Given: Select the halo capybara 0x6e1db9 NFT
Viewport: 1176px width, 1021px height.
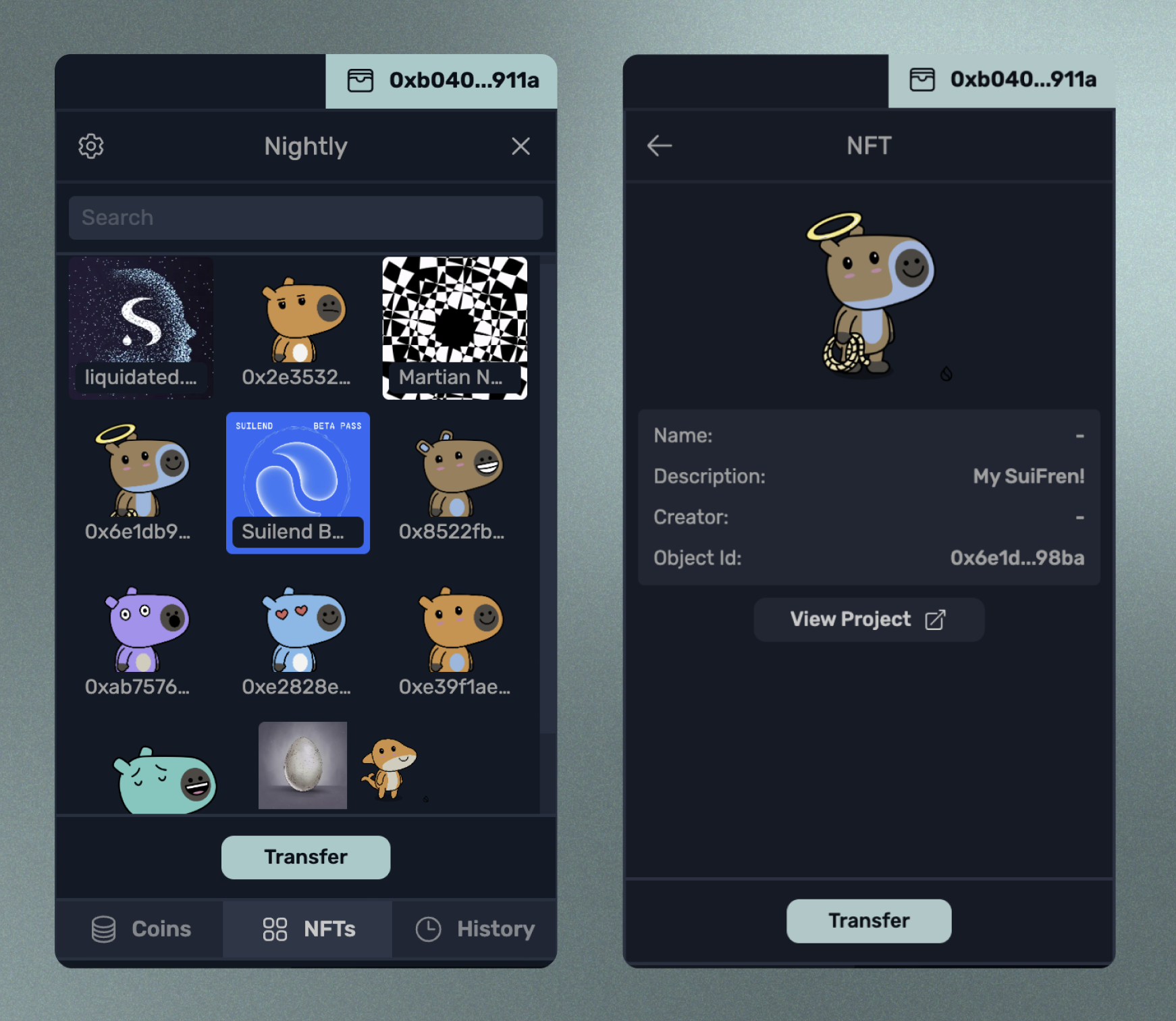Looking at the screenshot, I should (141, 483).
